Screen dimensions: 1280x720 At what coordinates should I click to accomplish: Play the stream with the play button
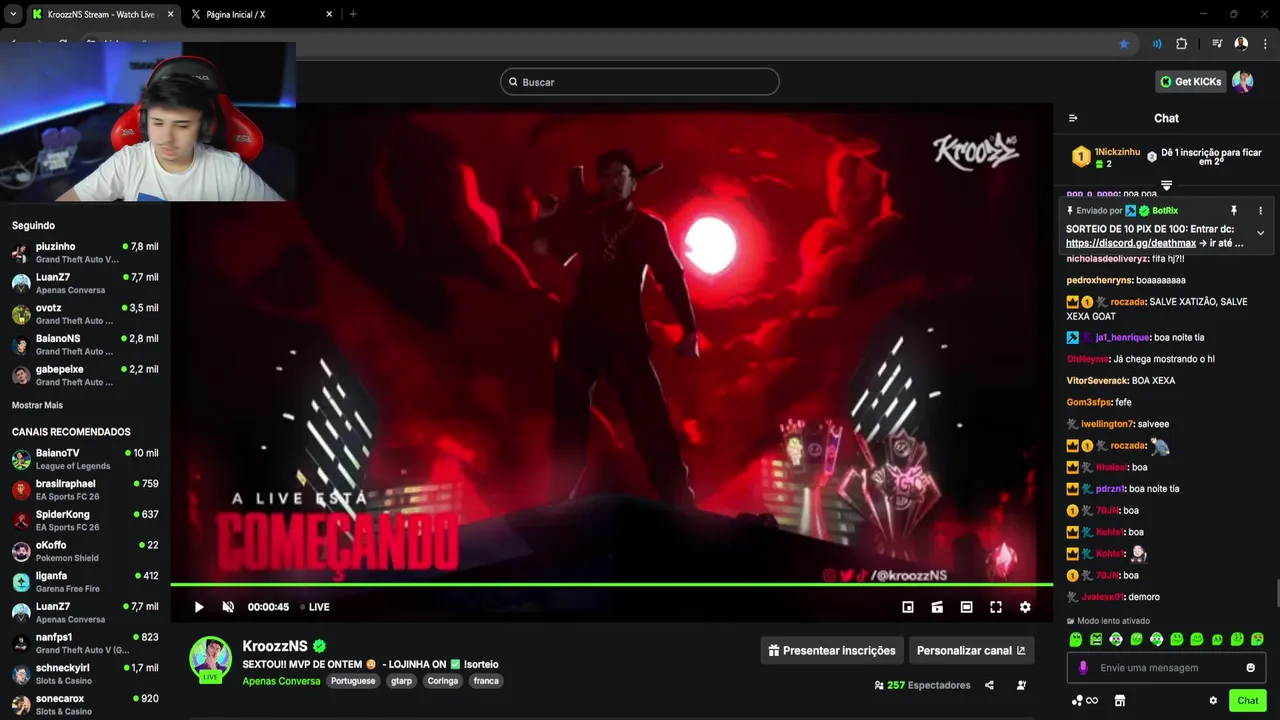(x=199, y=607)
